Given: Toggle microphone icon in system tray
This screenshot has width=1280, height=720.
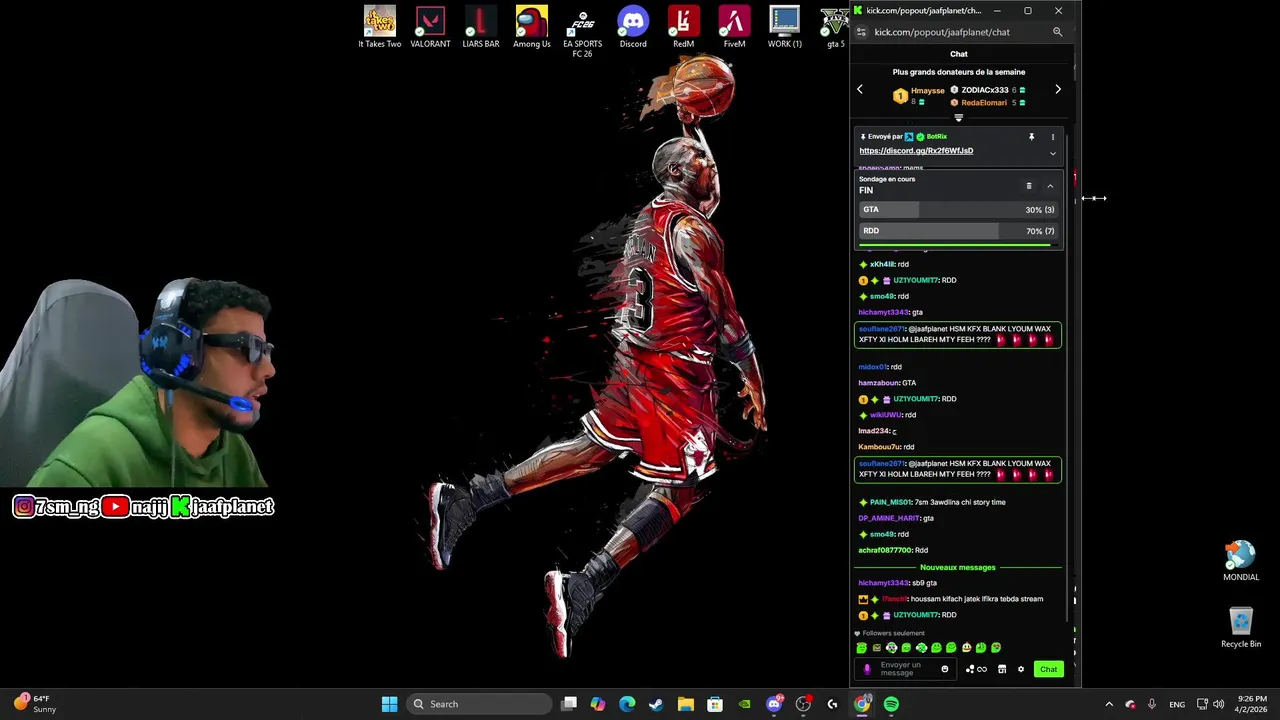Looking at the screenshot, I should tap(1152, 704).
